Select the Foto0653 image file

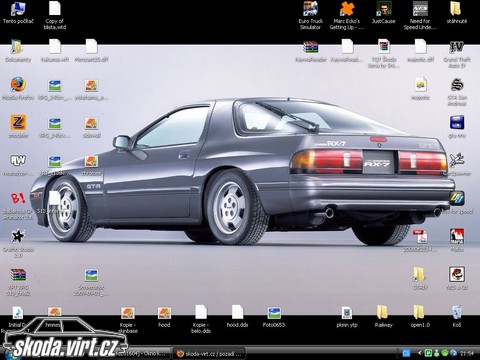(274, 313)
